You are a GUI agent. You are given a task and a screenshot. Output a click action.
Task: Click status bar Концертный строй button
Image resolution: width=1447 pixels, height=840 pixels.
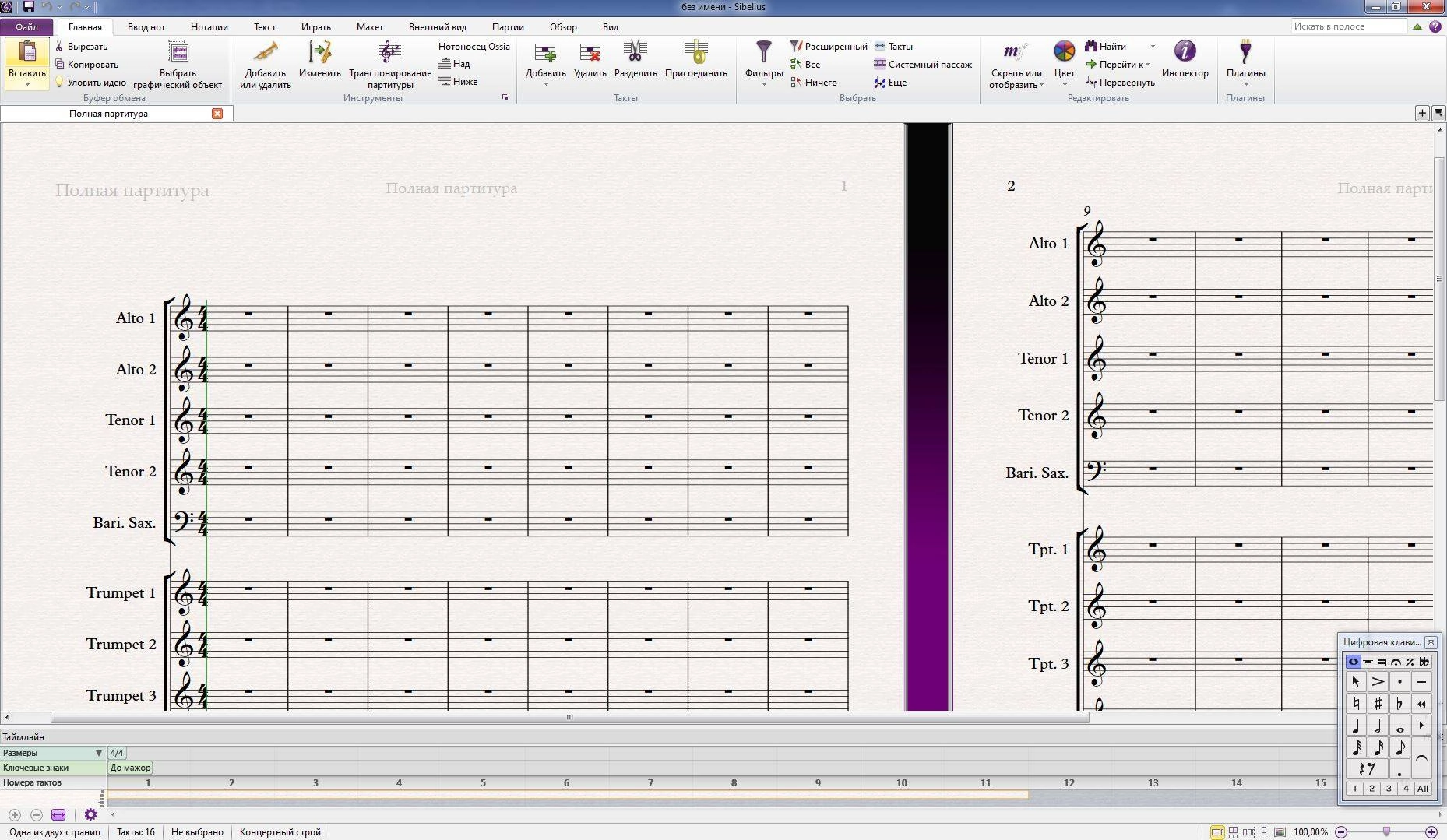tap(280, 832)
